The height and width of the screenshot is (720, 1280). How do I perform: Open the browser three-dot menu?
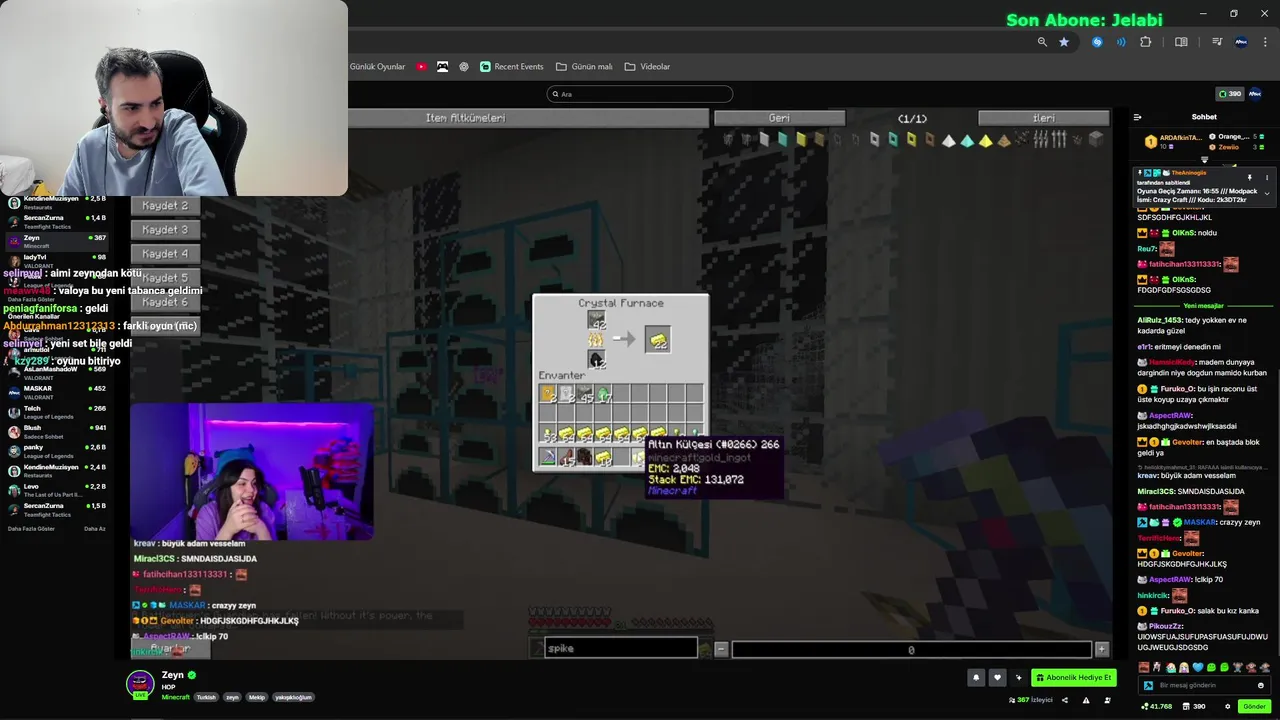(x=1263, y=42)
